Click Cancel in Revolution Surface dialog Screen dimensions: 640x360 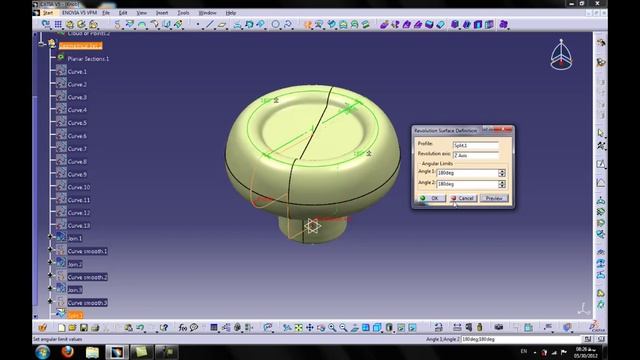pyautogui.click(x=463, y=198)
